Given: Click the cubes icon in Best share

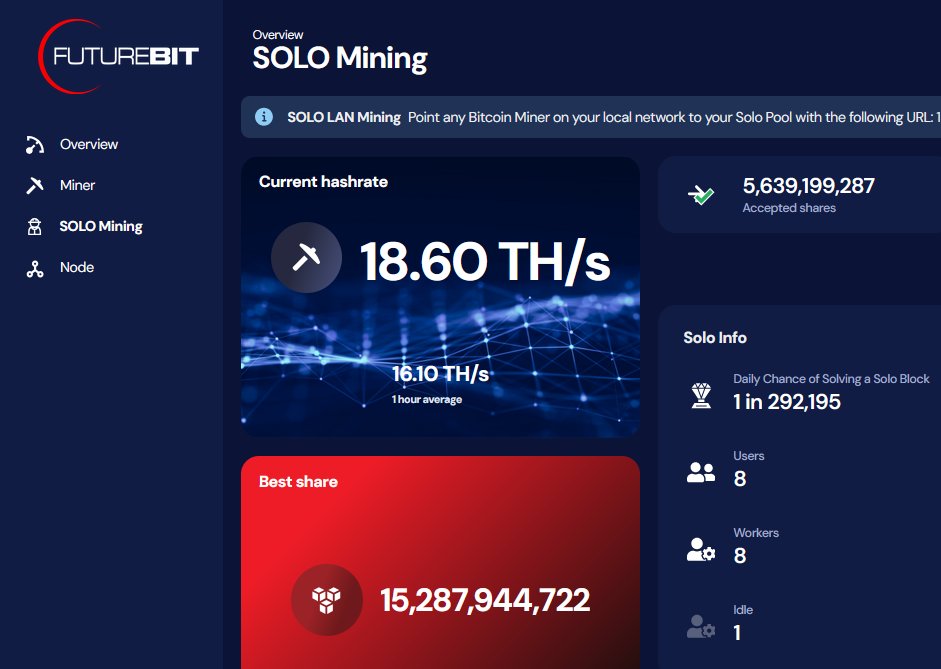Looking at the screenshot, I should point(326,599).
